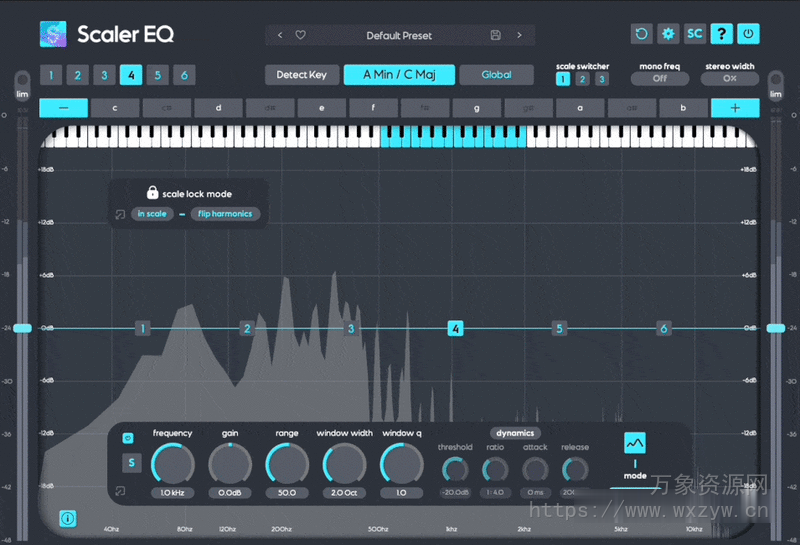Image resolution: width=800 pixels, height=545 pixels.
Task: Toggle note b in scale row
Action: [683, 108]
